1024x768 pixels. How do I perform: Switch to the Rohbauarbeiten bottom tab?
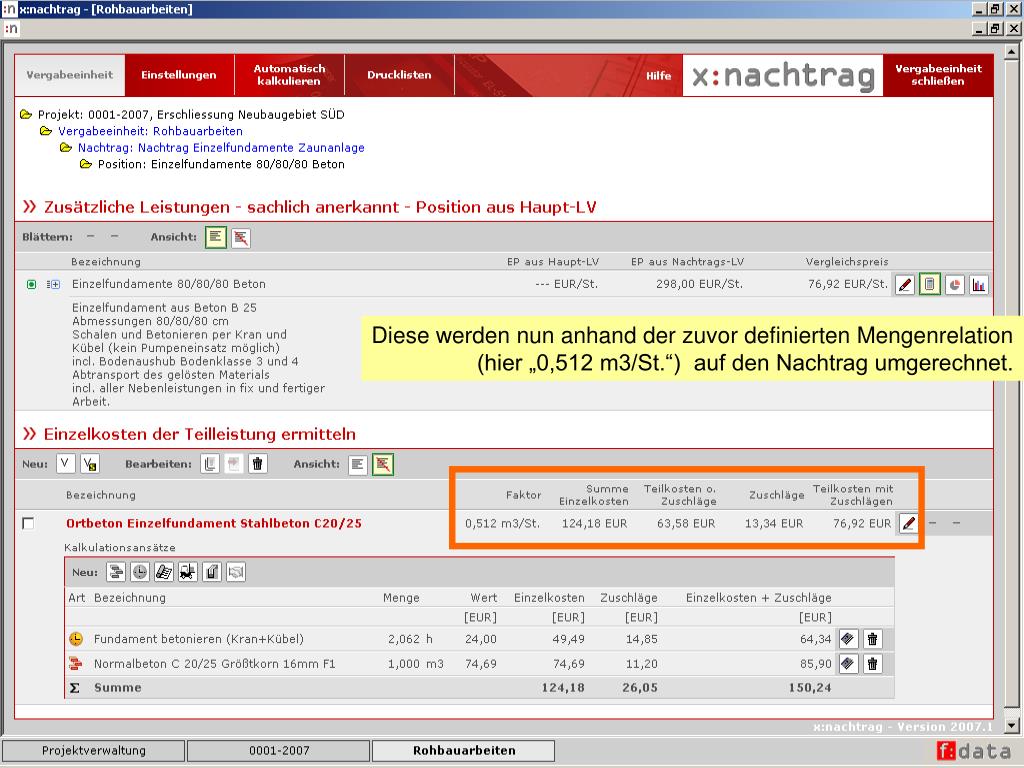pos(464,750)
